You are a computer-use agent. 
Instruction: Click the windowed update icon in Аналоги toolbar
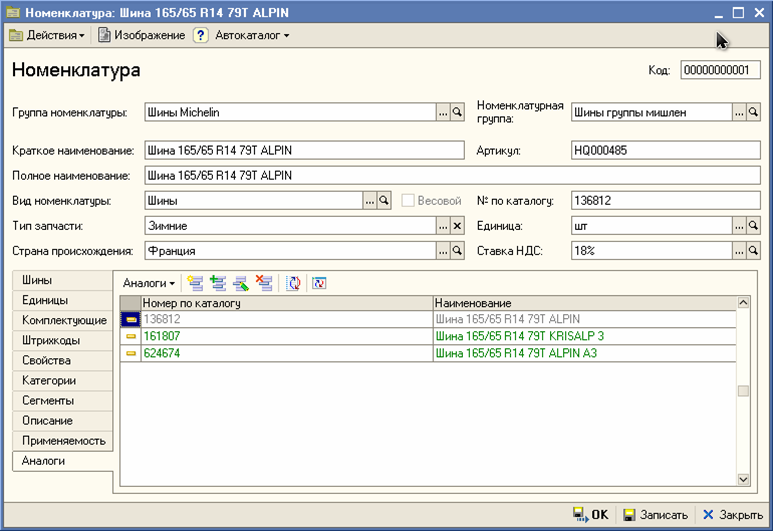319,283
